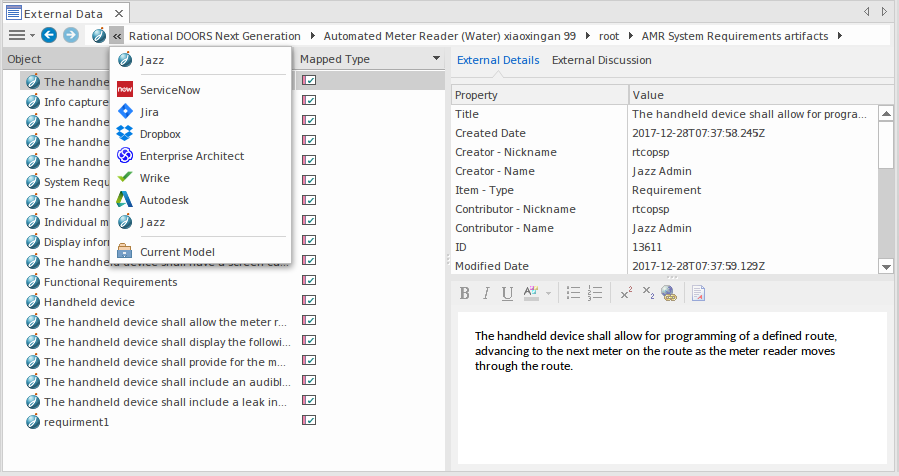Apply subscript formatting

[648, 293]
